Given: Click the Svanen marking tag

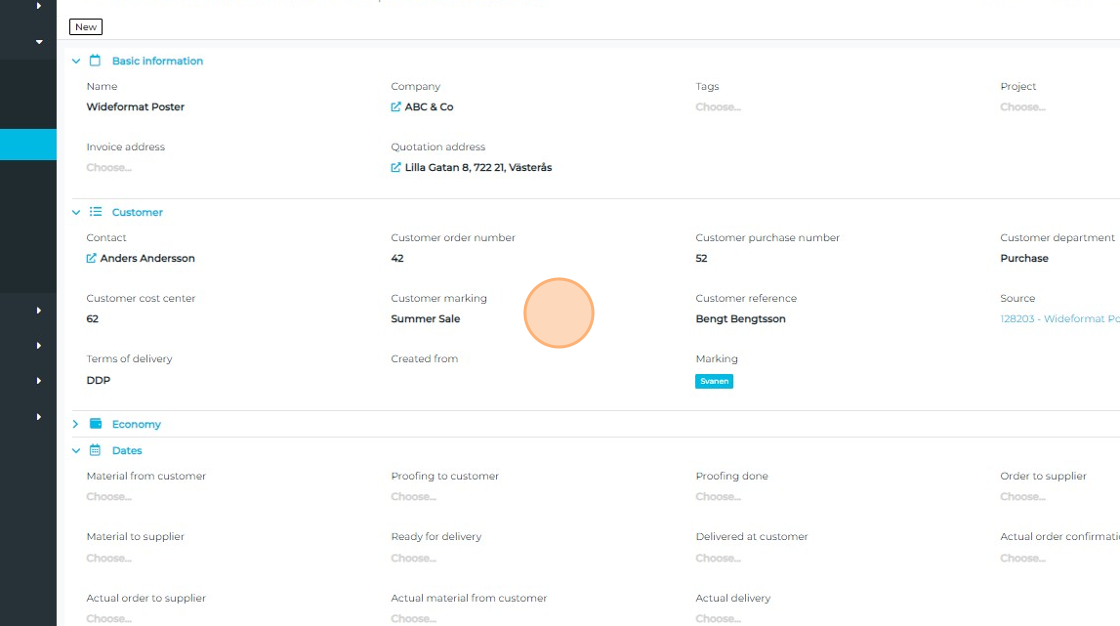Looking at the screenshot, I should pyautogui.click(x=714, y=381).
